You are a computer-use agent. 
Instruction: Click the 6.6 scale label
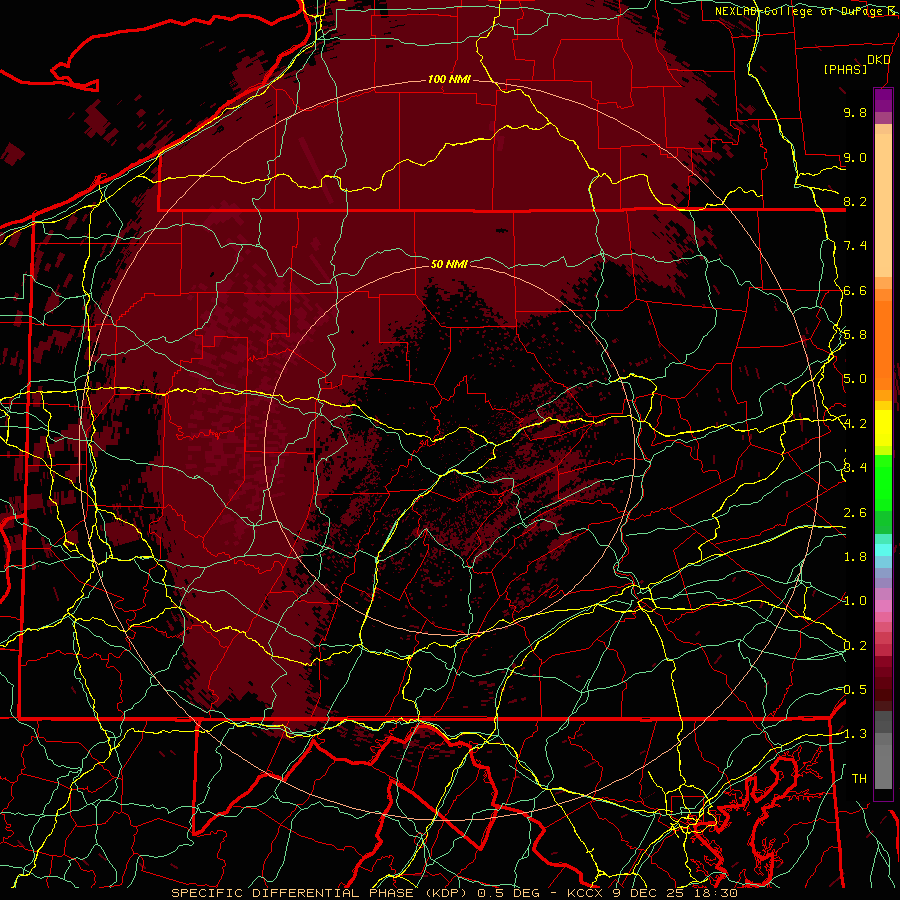coord(855,290)
